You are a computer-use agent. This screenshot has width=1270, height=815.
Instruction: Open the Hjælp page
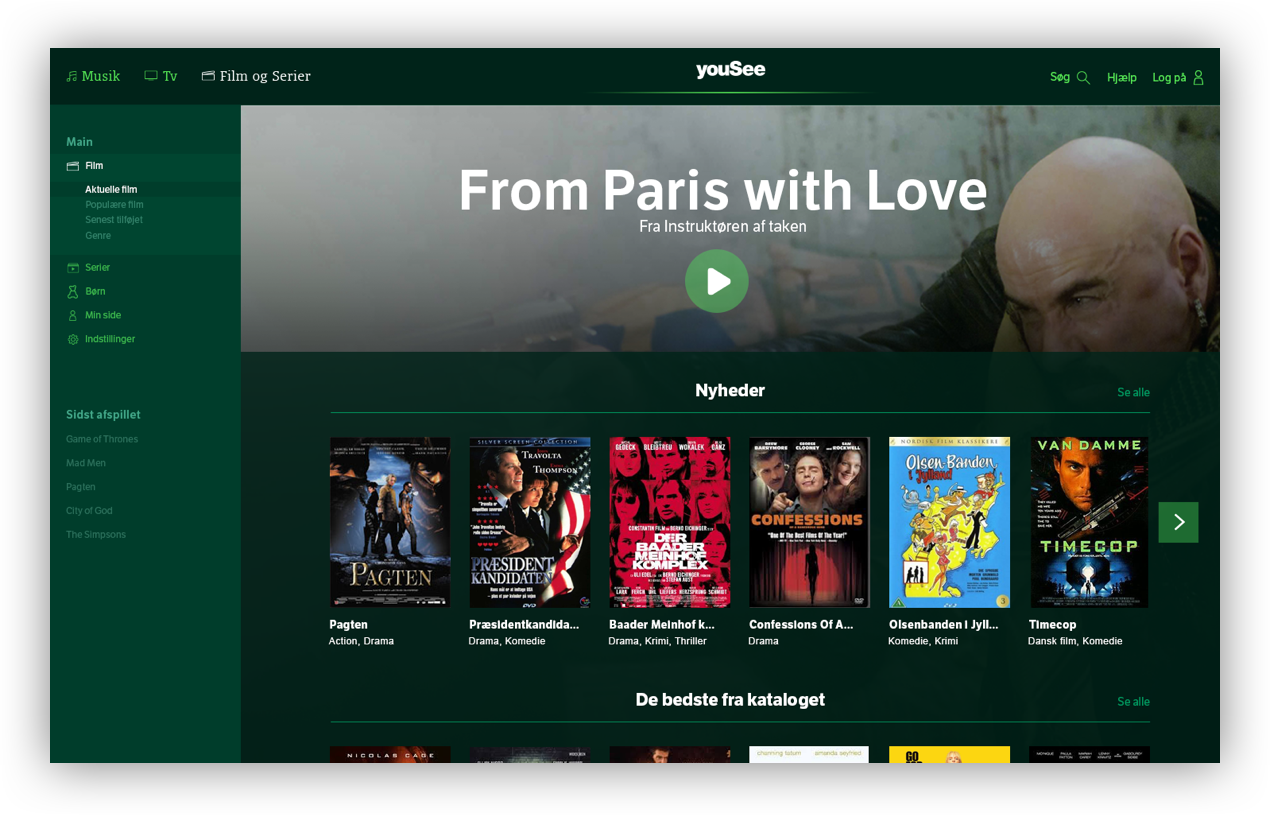point(1122,77)
